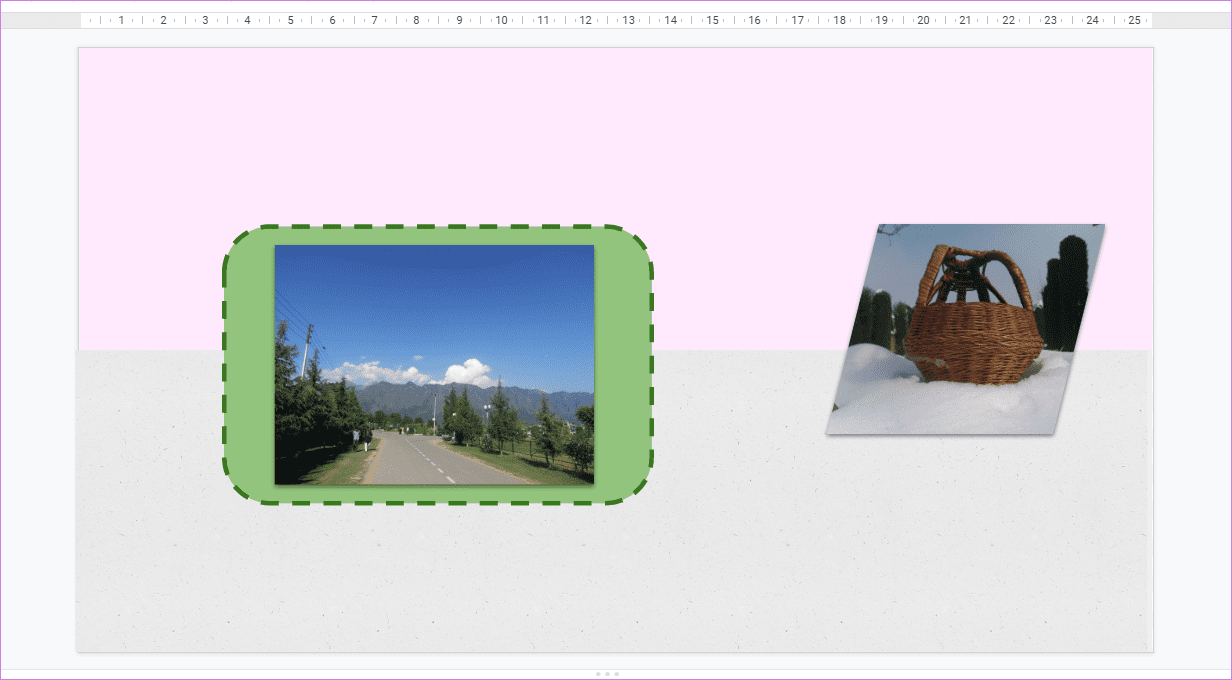Click the speaker notes three-dot handle
The image size is (1232, 680).
[607, 674]
